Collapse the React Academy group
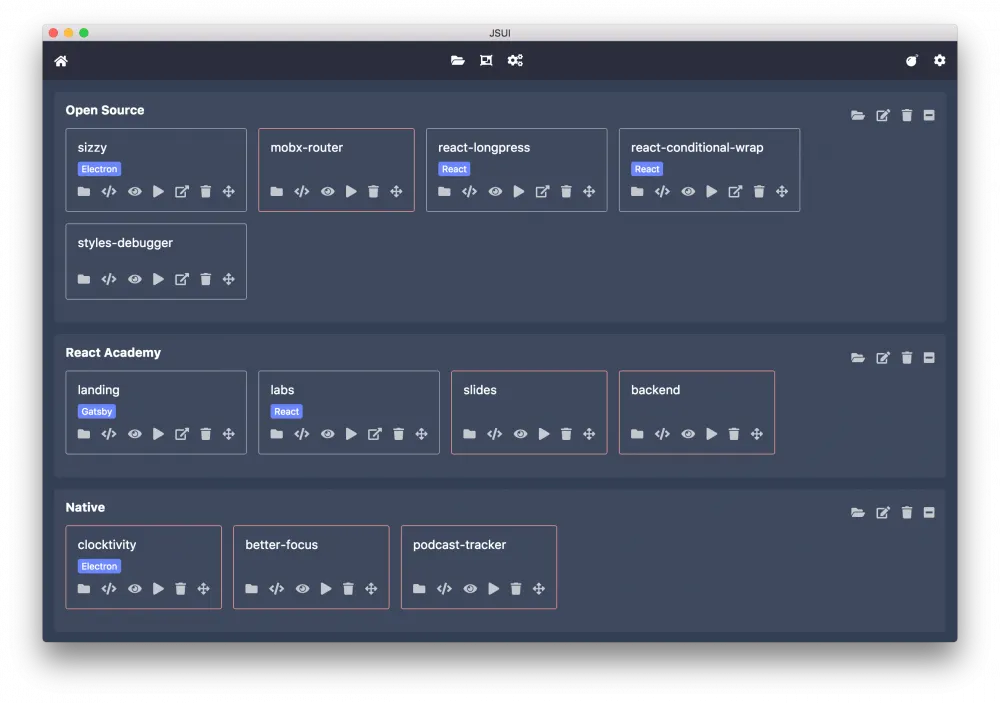This screenshot has height=703, width=1000. pos(929,358)
